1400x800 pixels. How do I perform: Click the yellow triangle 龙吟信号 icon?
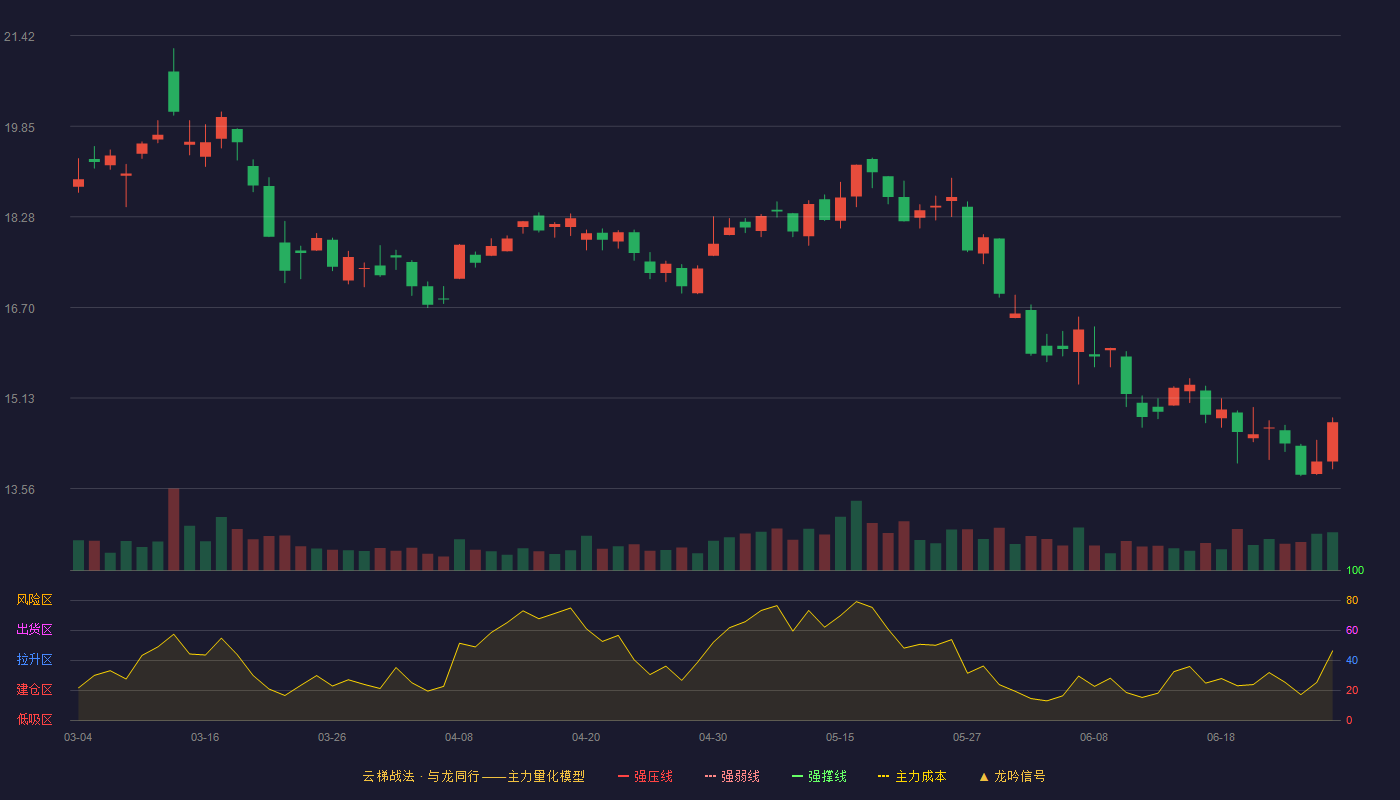click(983, 776)
